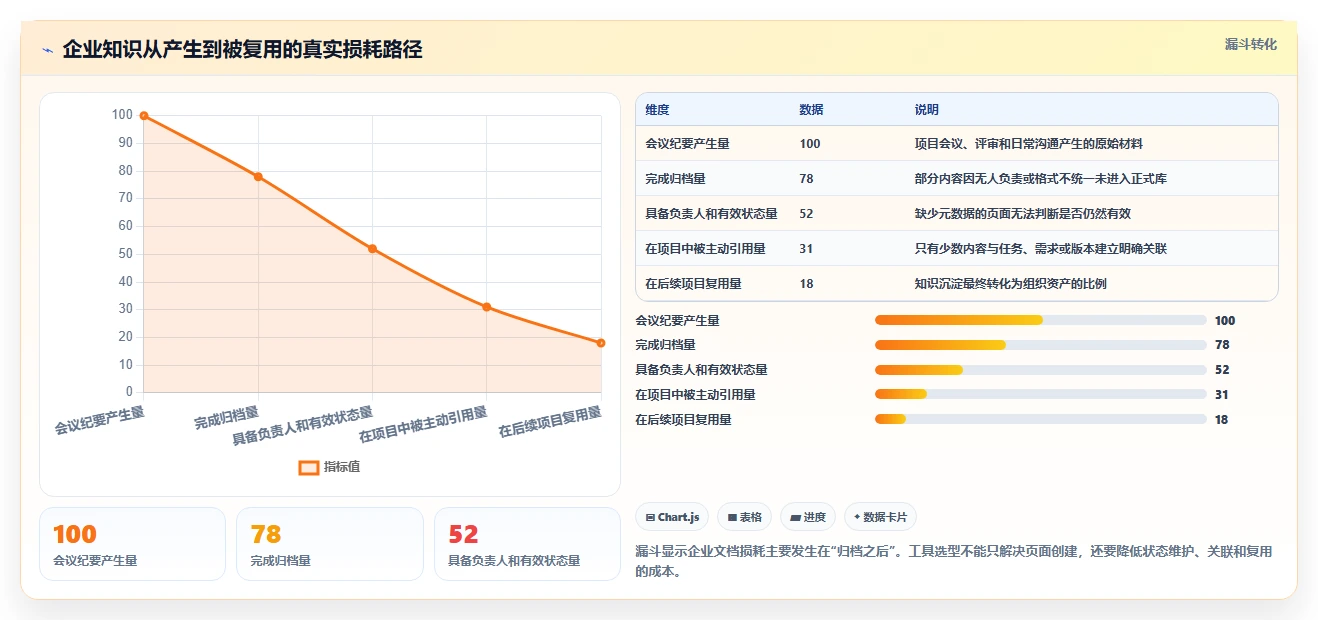Click the x-axis label 在后续项目复用量 on the chart
Viewport: 1318px width, 620px height.
pos(551,422)
